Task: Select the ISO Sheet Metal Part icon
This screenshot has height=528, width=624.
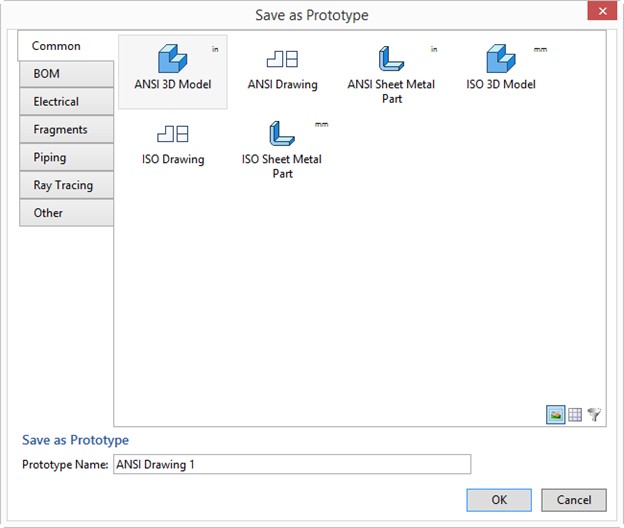Action: 282,134
